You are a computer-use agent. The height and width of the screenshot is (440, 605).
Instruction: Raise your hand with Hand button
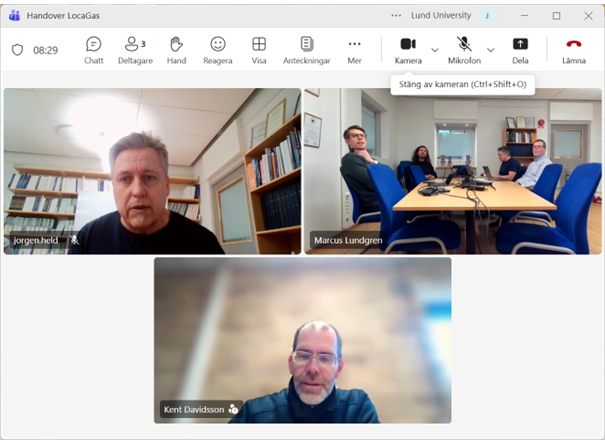point(176,49)
